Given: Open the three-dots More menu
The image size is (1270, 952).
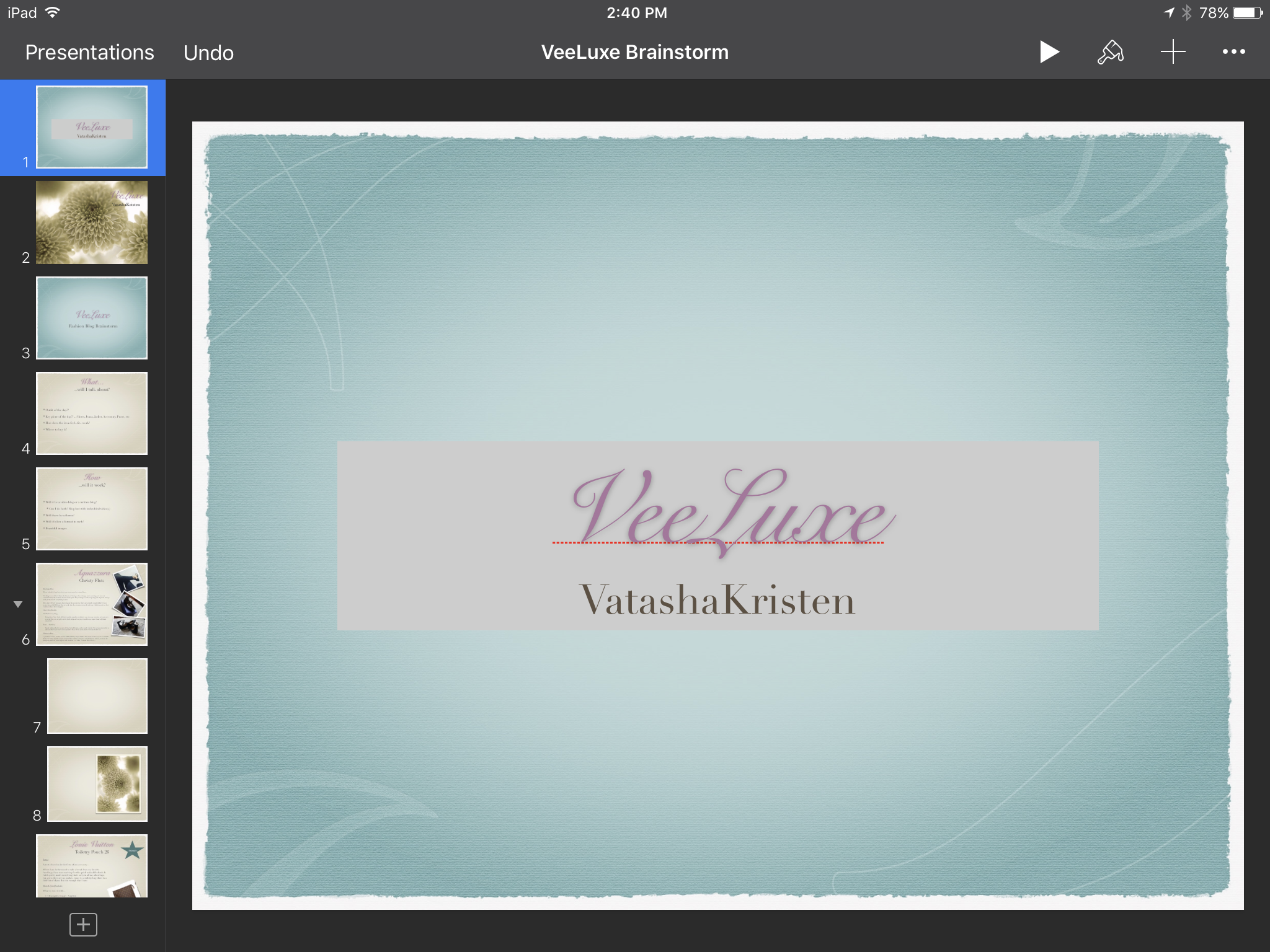Looking at the screenshot, I should coord(1233,52).
